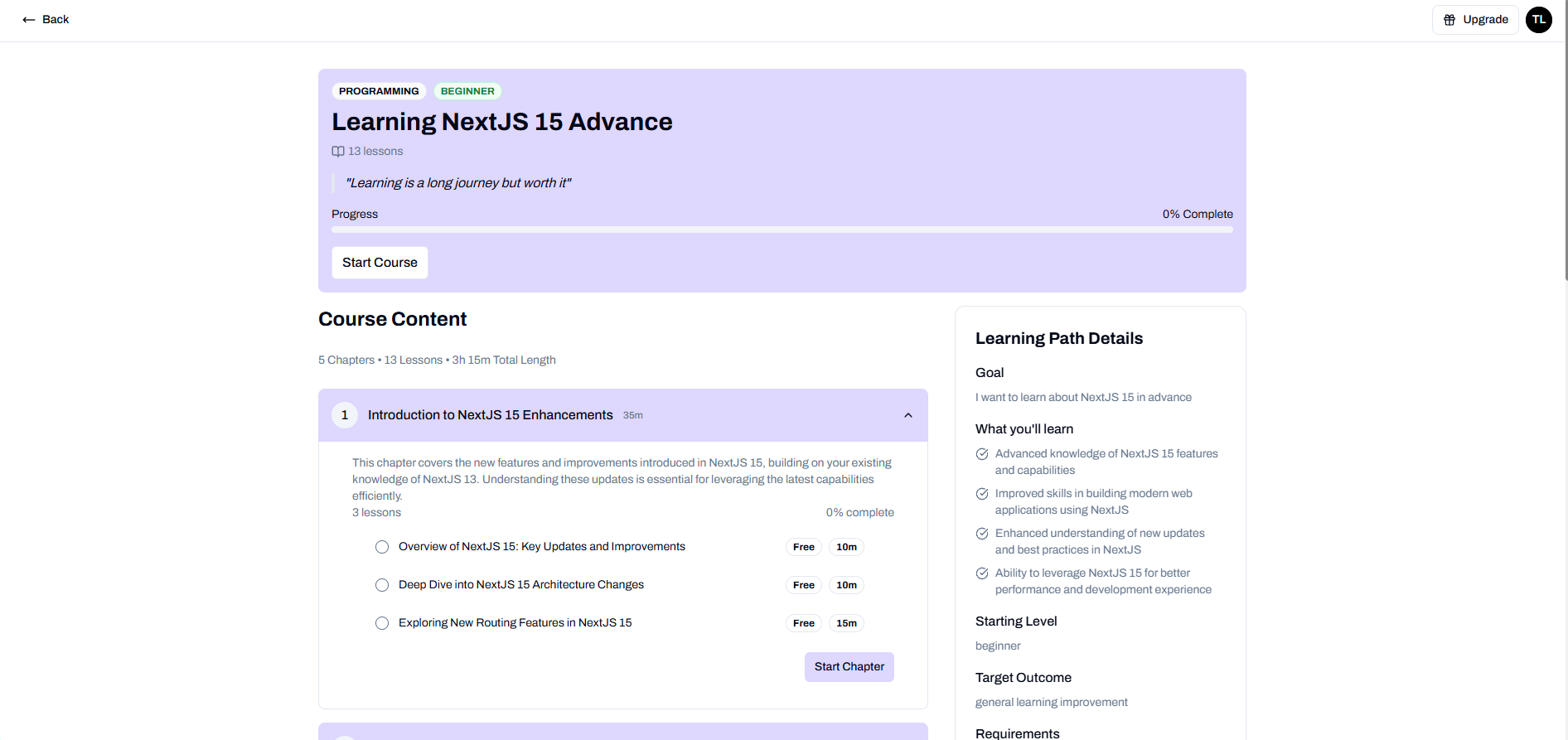Click Free badge on Deep Dive lesson

click(x=804, y=585)
